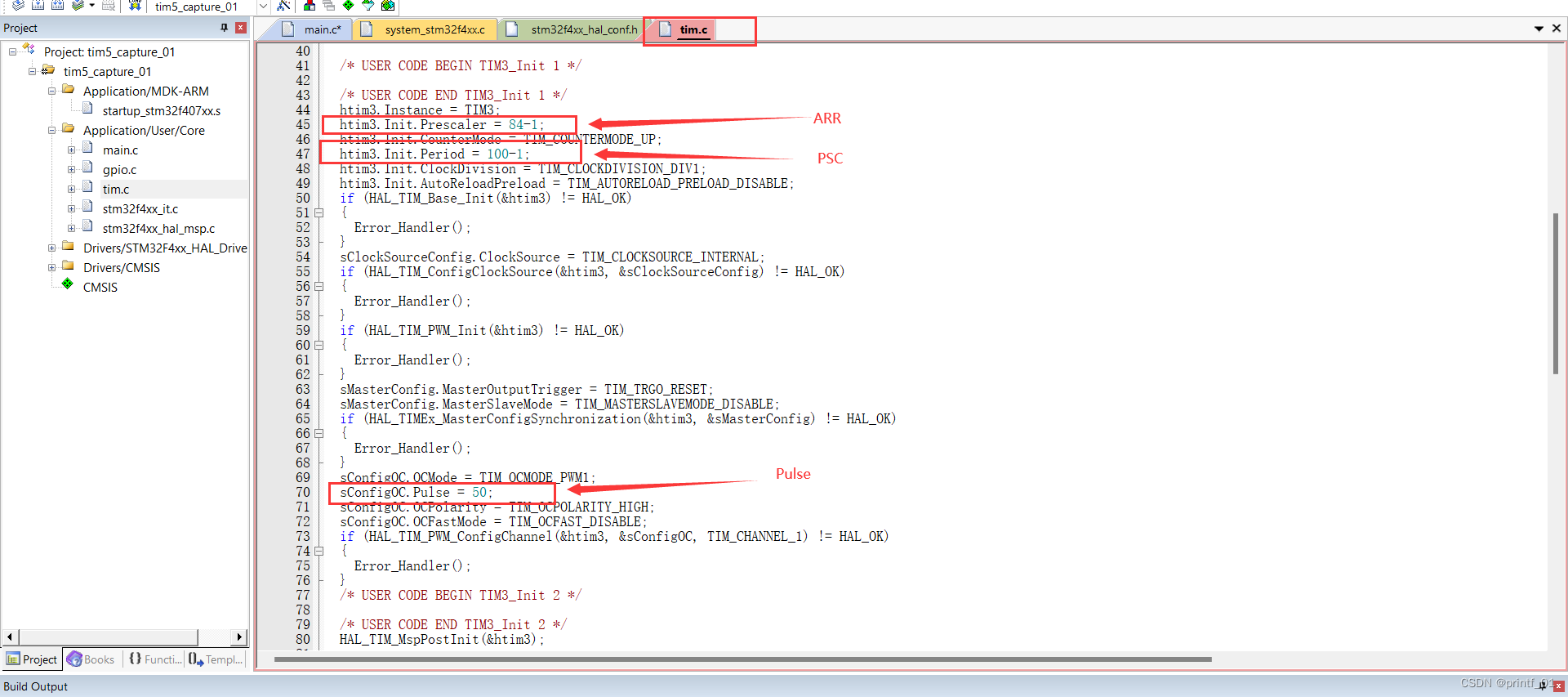Viewport: 1568px width, 697px height.
Task: Collapse the tim5_capture_01 target node
Action: click(32, 71)
